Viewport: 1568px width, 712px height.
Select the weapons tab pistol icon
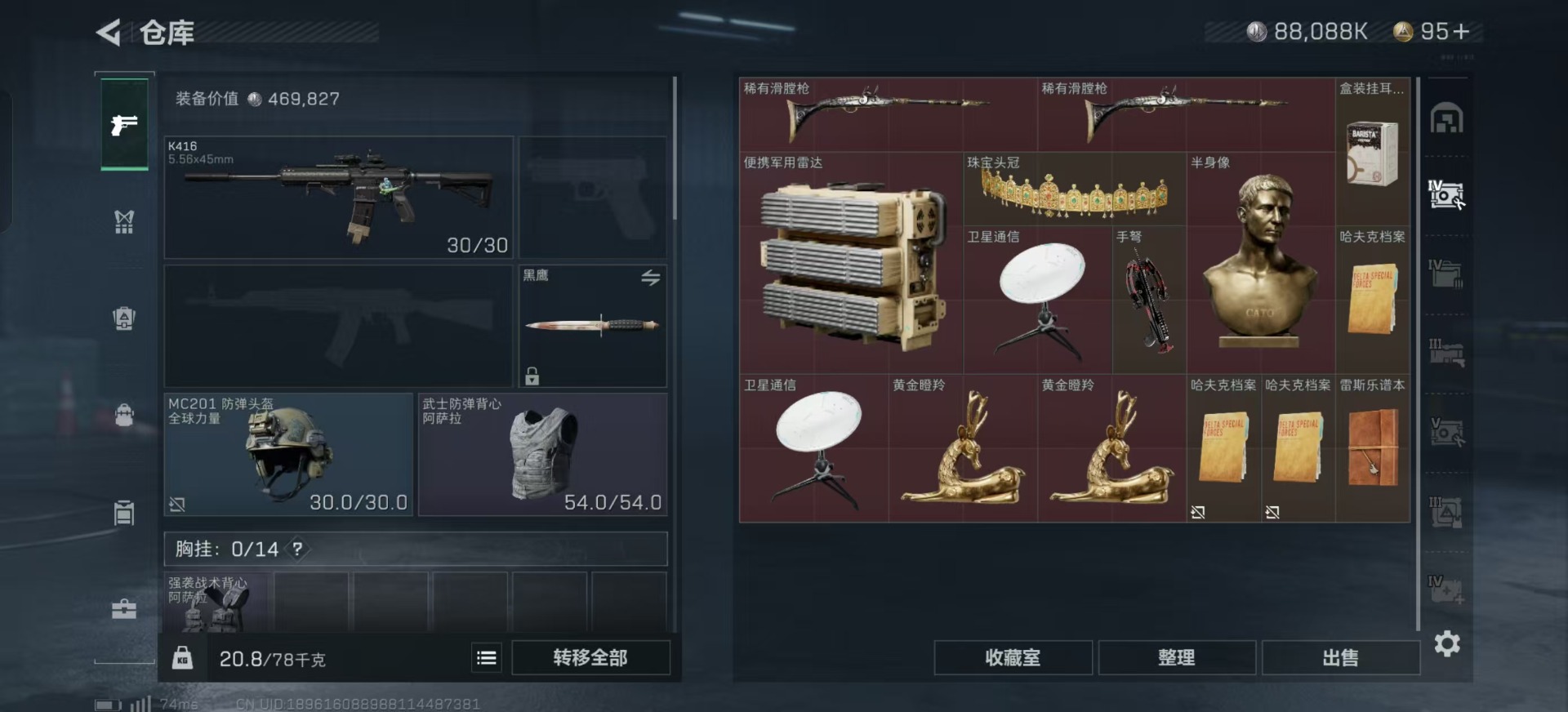(x=124, y=124)
